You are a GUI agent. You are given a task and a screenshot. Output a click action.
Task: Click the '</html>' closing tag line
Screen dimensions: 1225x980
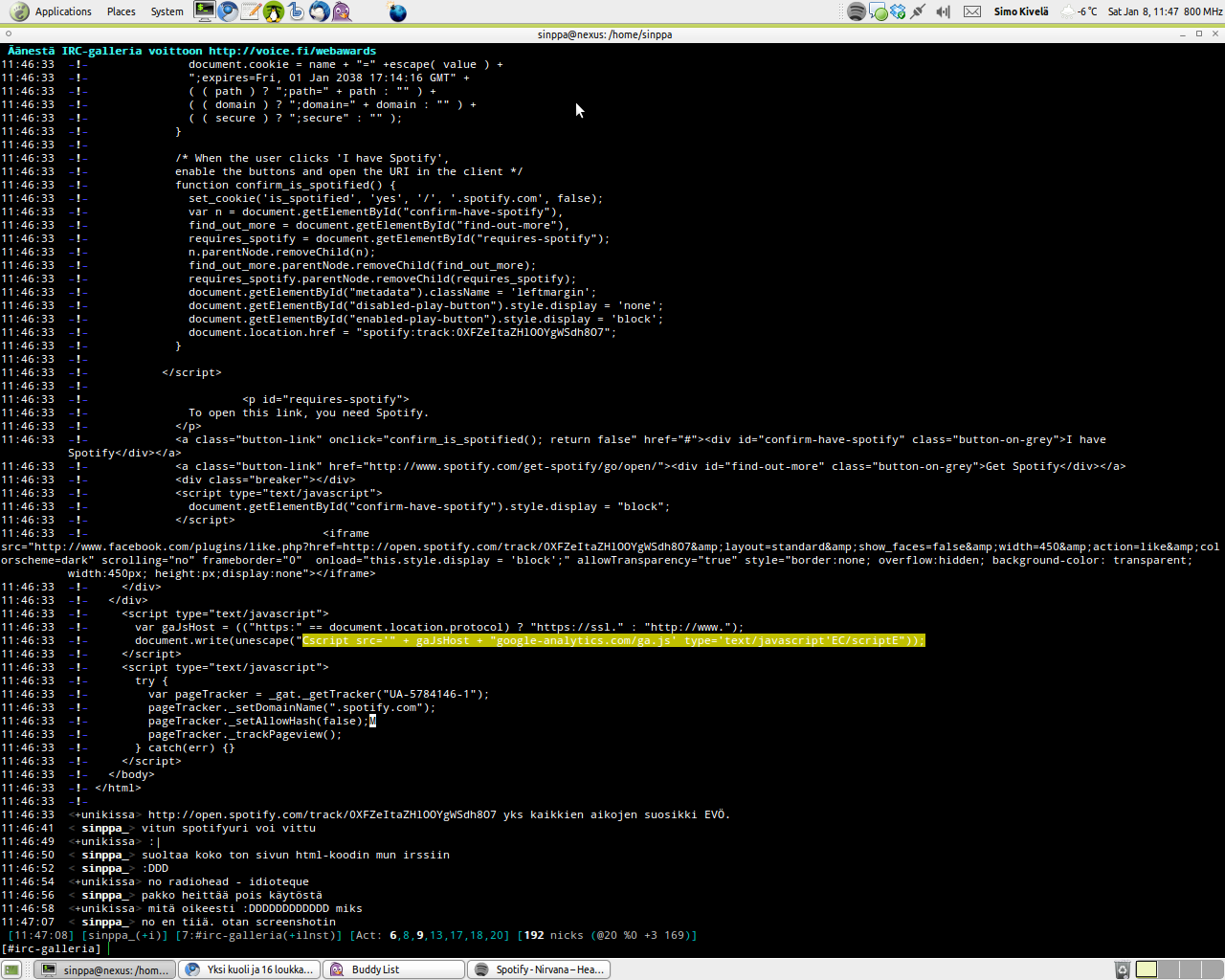[x=118, y=788]
